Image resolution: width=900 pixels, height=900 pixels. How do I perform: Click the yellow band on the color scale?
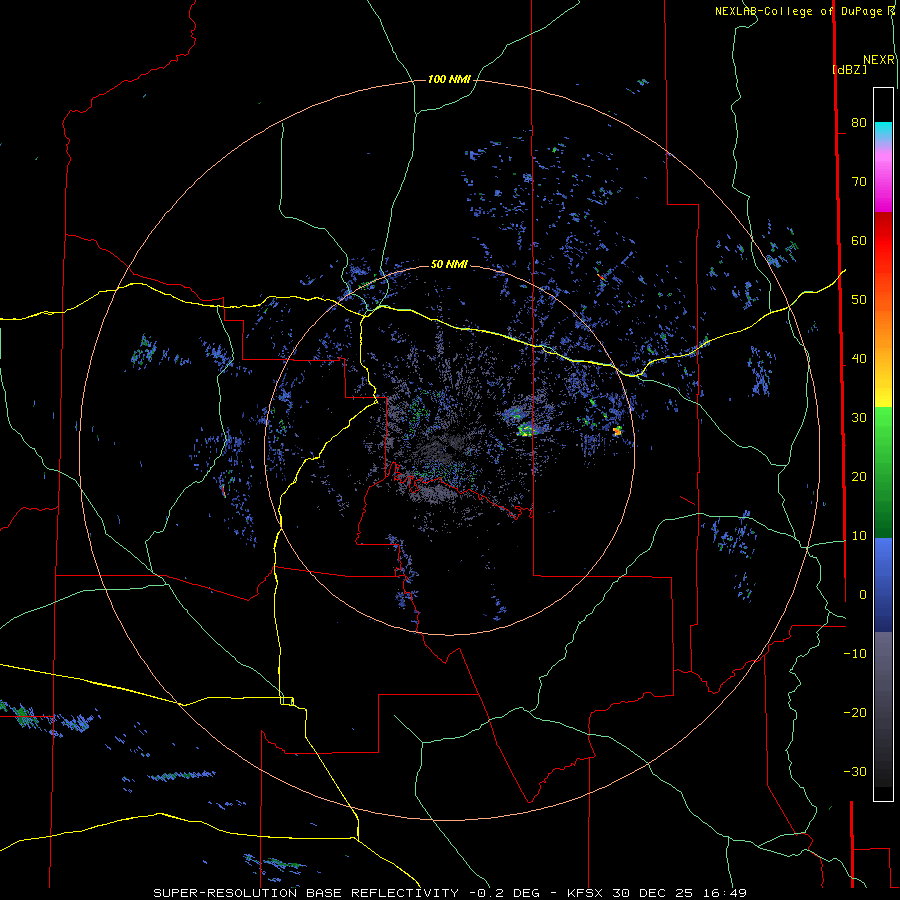pos(883,390)
